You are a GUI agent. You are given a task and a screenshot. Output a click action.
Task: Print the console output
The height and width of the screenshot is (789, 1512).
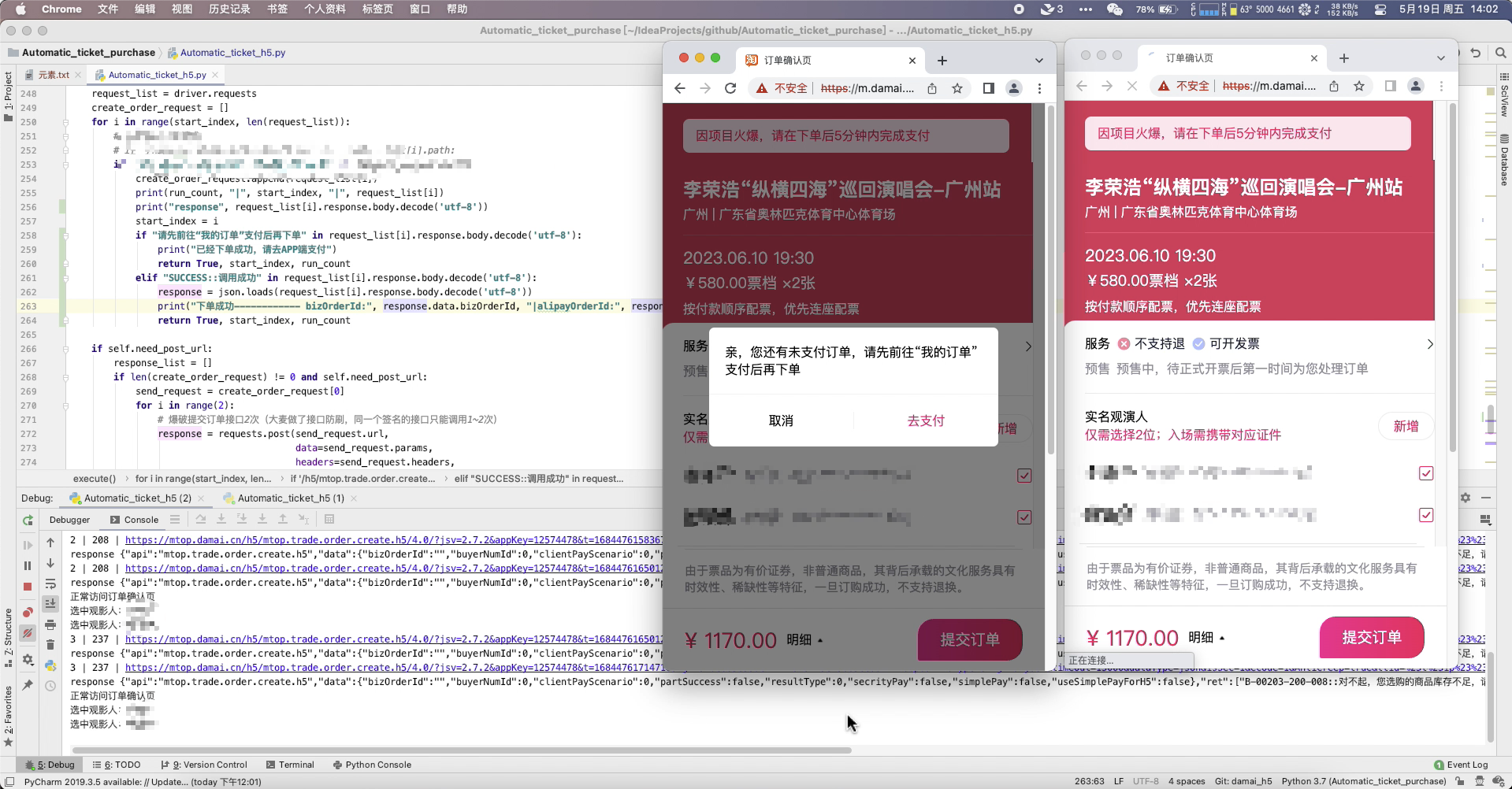pos(50,624)
